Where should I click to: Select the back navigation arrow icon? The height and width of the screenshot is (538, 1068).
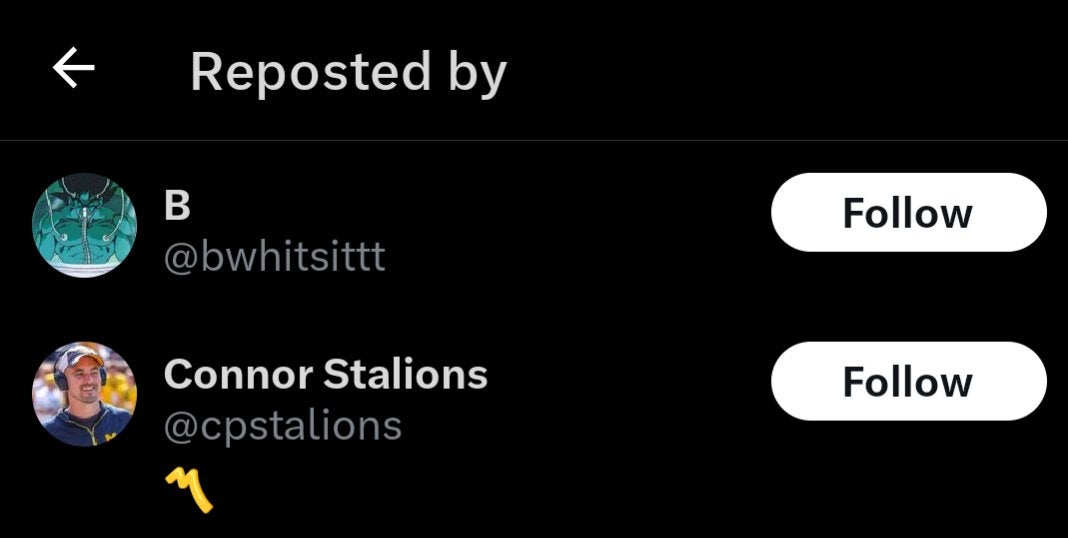pyautogui.click(x=73, y=69)
